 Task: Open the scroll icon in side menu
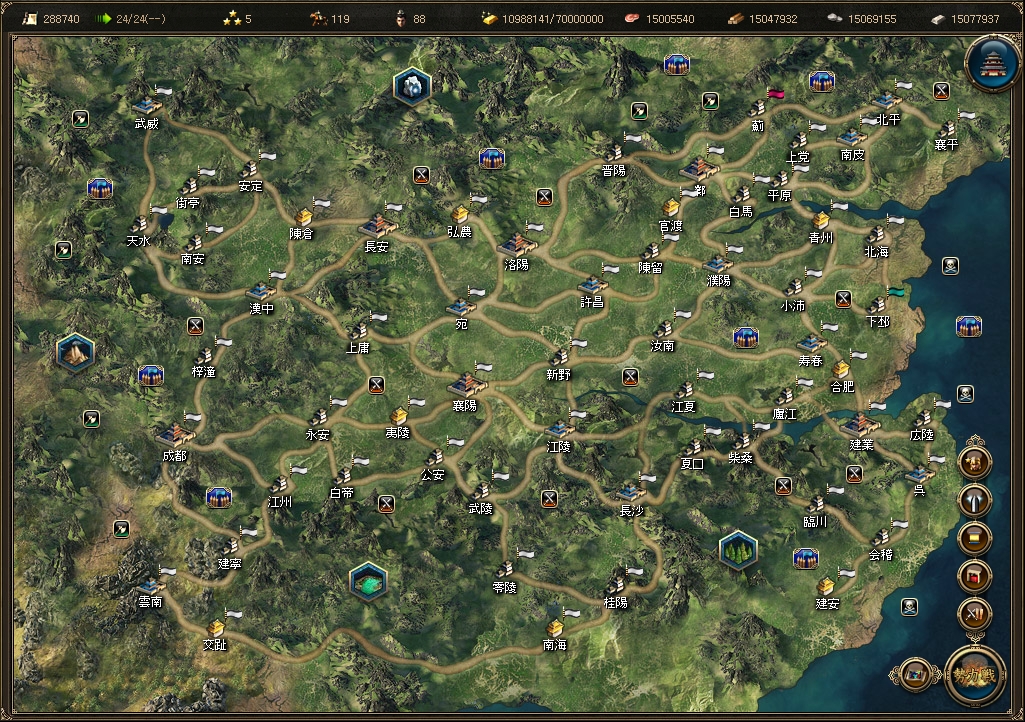pos(974,538)
